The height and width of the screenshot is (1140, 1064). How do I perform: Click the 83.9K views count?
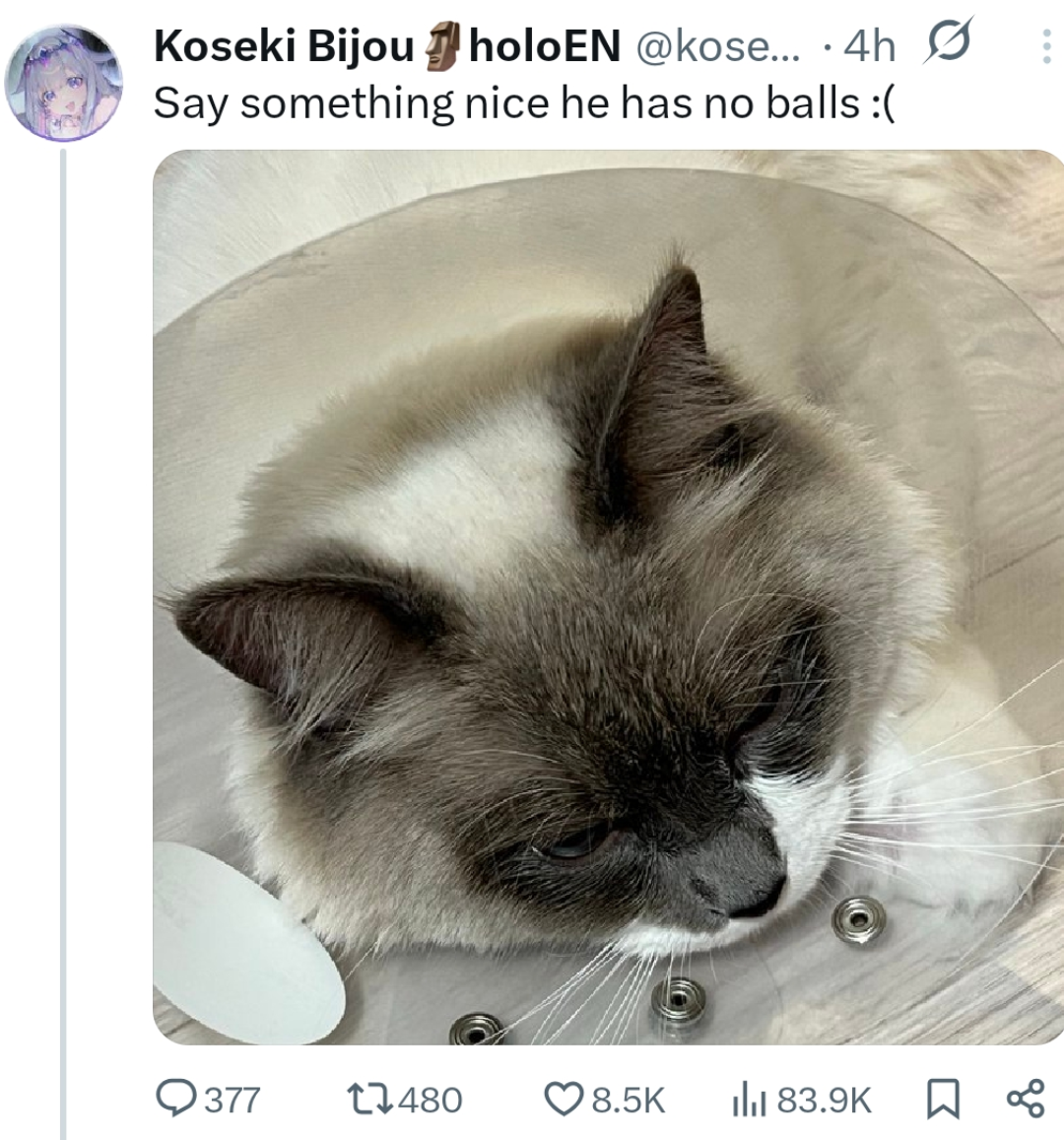pos(825,1100)
